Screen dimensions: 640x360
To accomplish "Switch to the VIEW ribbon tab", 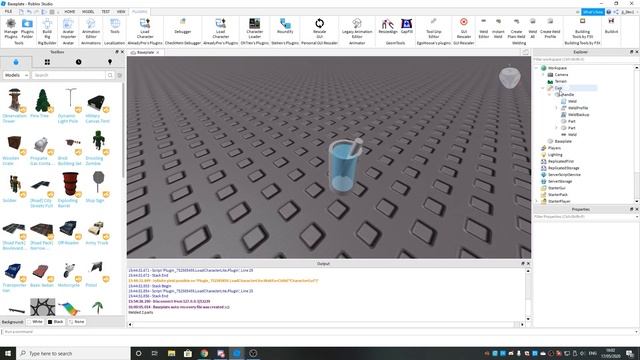I will tap(121, 11).
